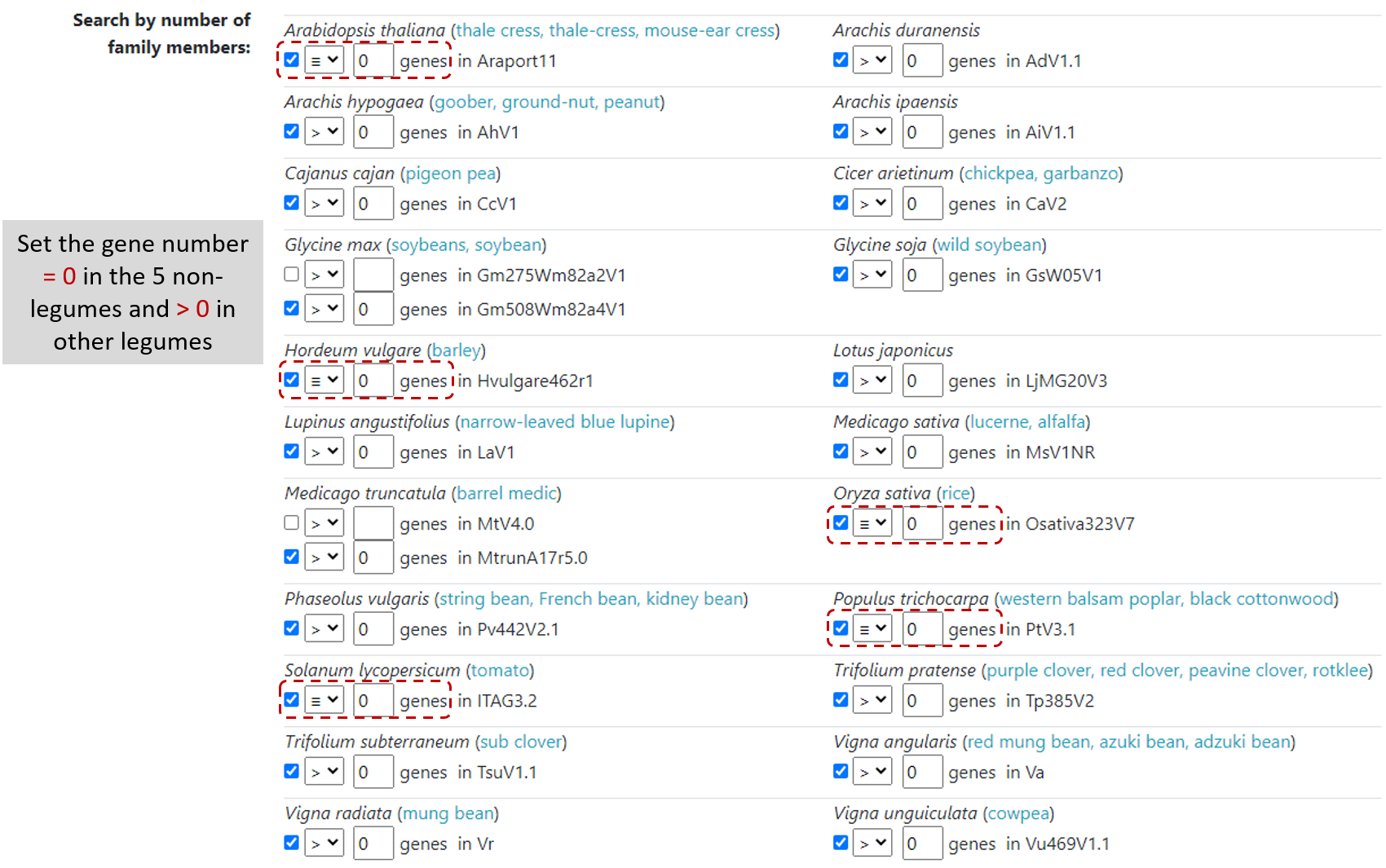Viewport: 1386px width, 868px height.
Task: Toggle the Oryza sativa Osativa323V7 checkbox
Action: tap(841, 522)
